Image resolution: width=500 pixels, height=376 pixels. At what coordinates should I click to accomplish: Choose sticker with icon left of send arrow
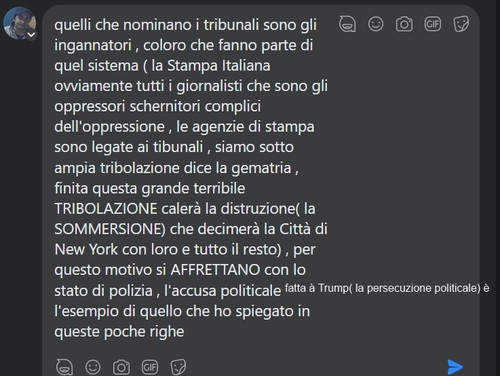(x=178, y=367)
